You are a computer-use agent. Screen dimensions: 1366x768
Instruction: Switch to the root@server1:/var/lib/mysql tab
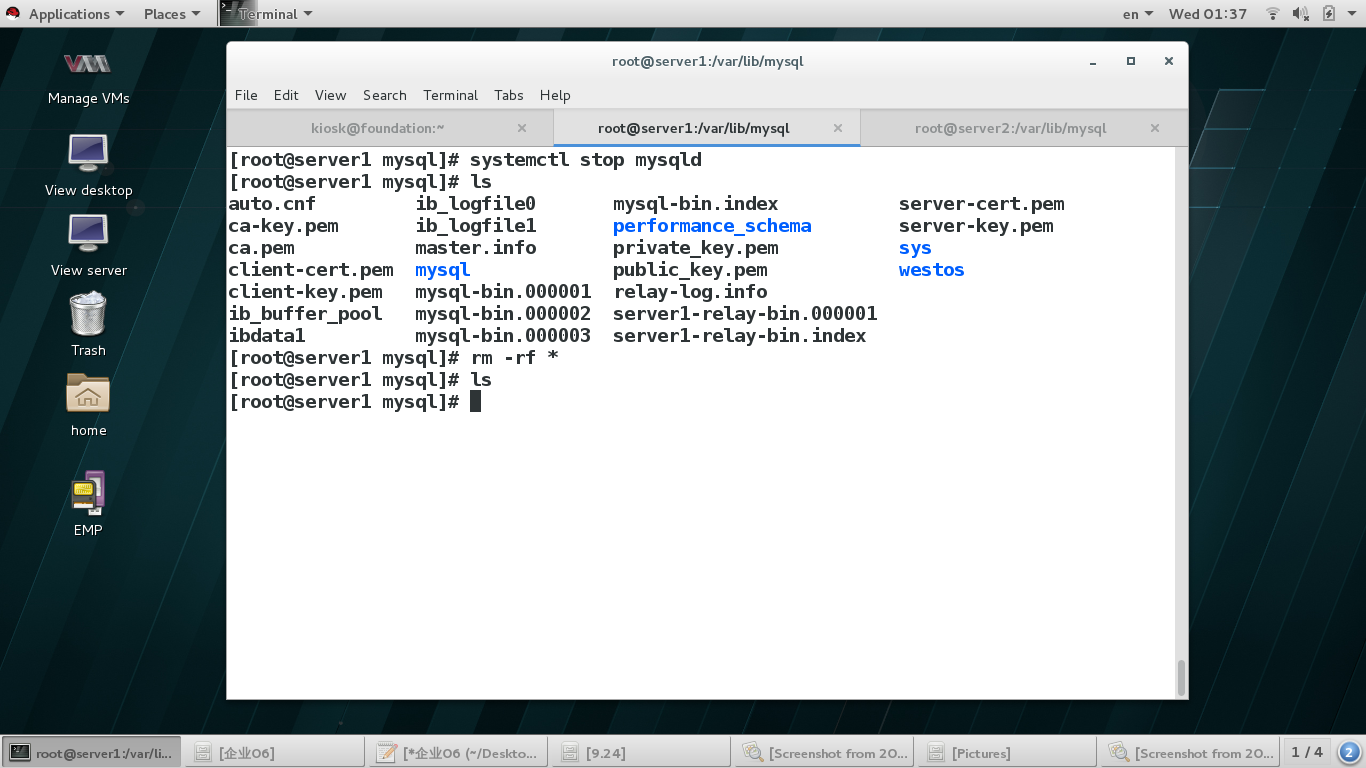(x=706, y=128)
